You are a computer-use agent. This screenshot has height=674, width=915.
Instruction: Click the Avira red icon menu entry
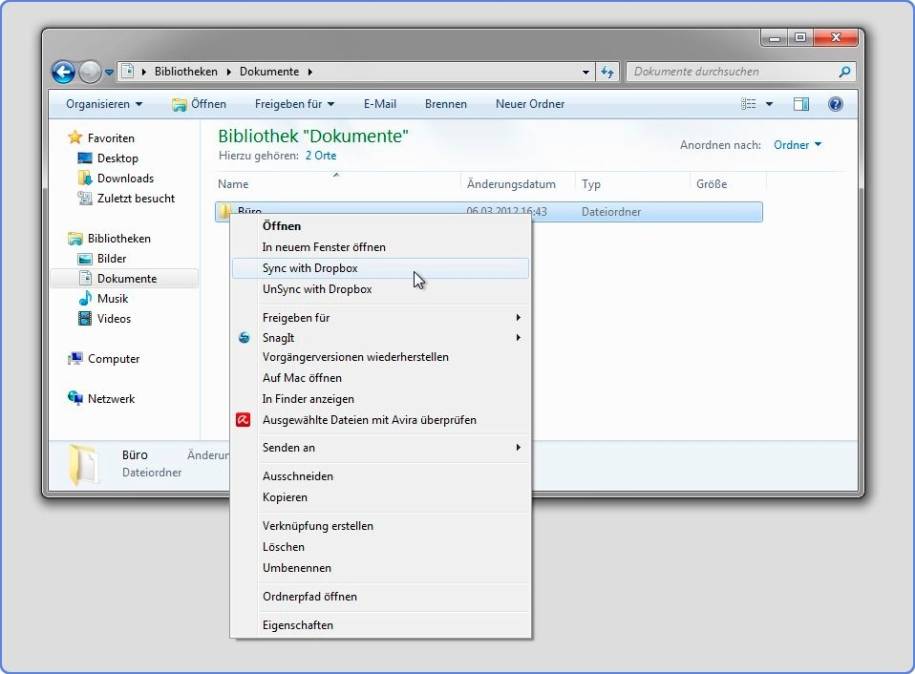tap(243, 420)
